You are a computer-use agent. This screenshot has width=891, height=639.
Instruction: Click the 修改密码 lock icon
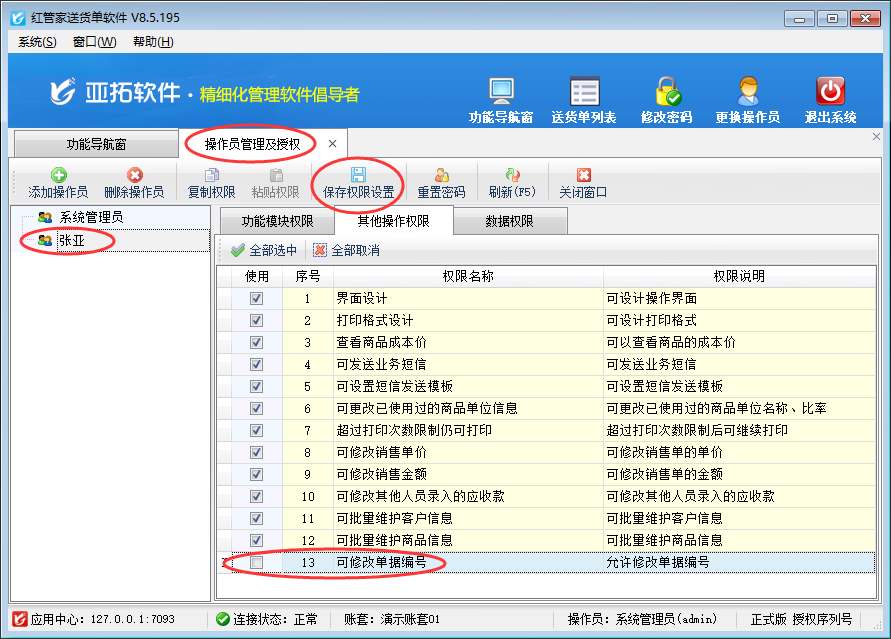667,92
